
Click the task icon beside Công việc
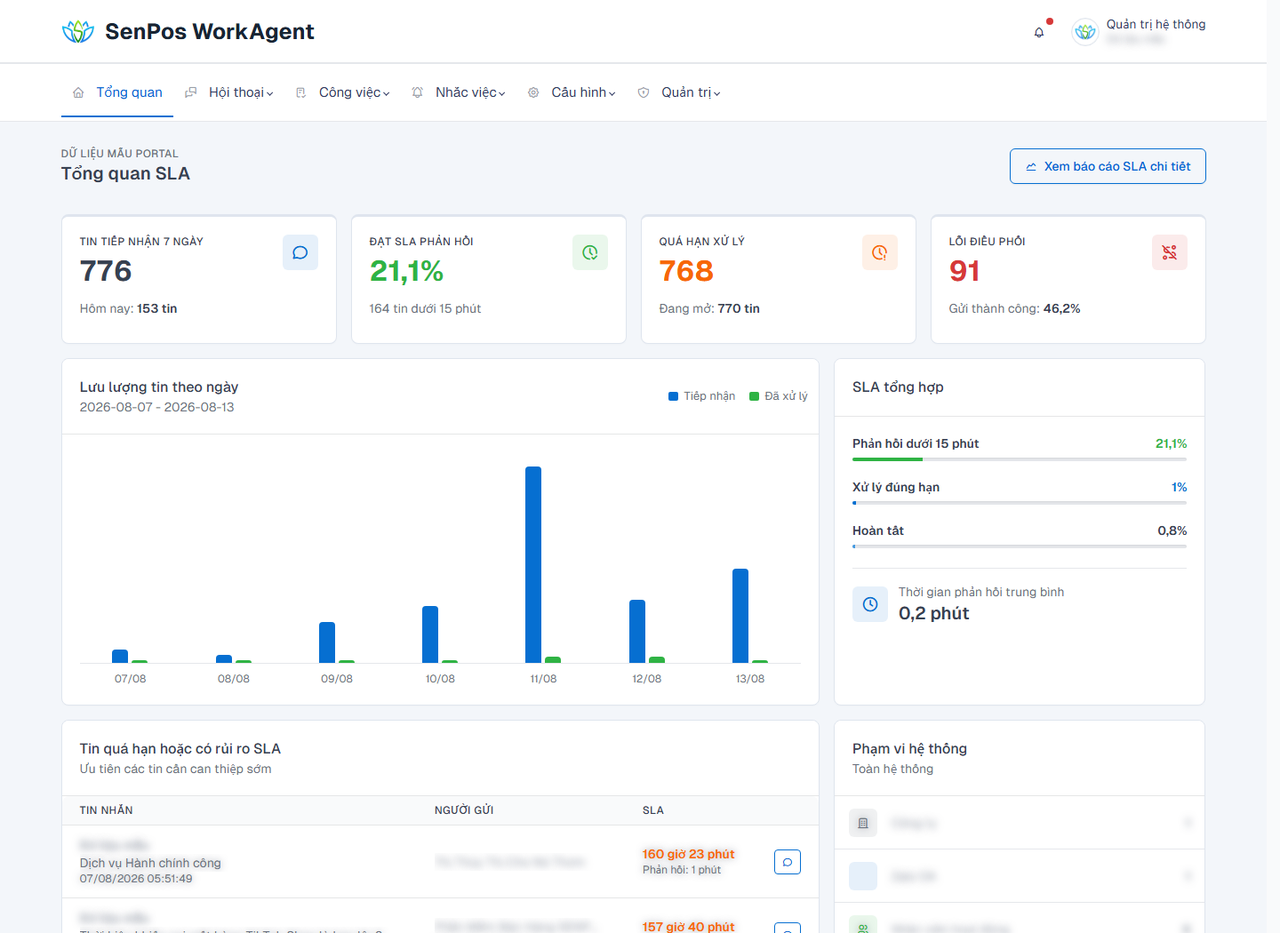point(301,92)
